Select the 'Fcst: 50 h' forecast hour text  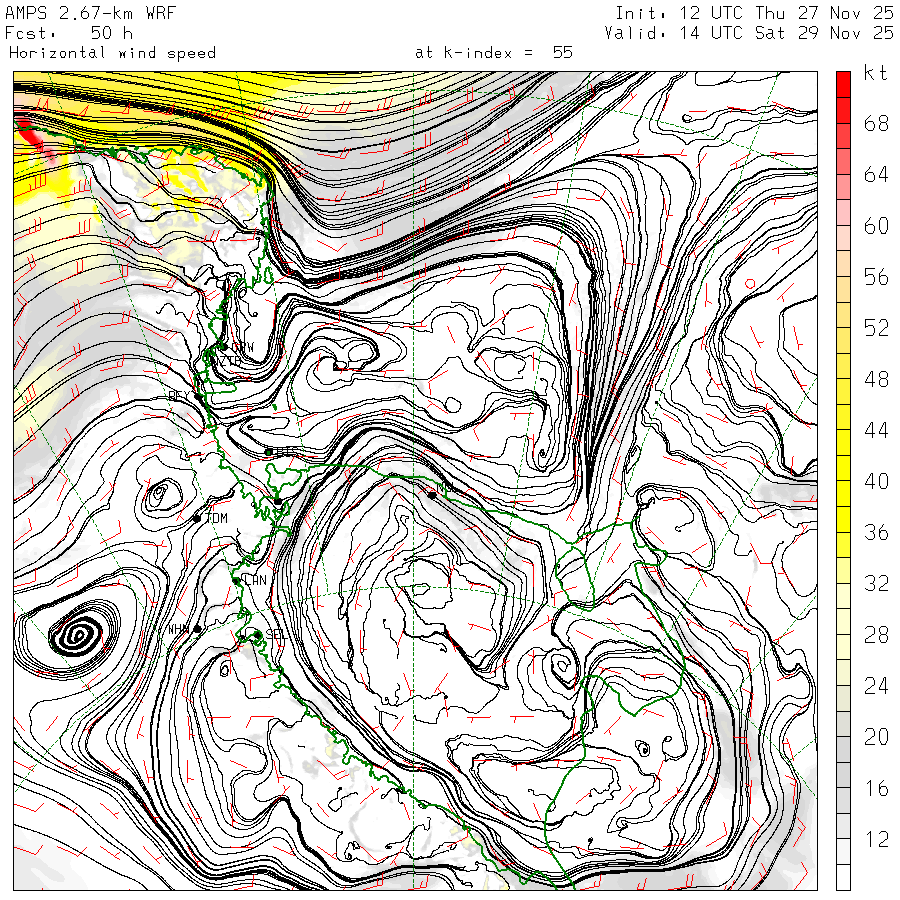(69, 33)
